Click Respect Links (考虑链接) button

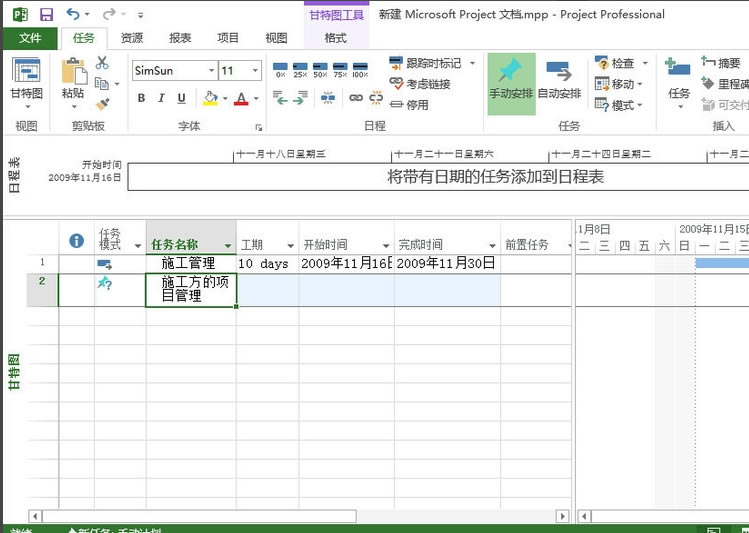(420, 84)
